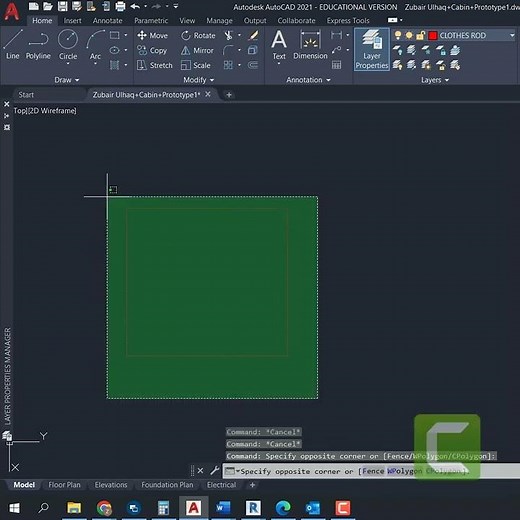Activate the Scale command
This screenshot has width=520, height=520.
pos(196,65)
